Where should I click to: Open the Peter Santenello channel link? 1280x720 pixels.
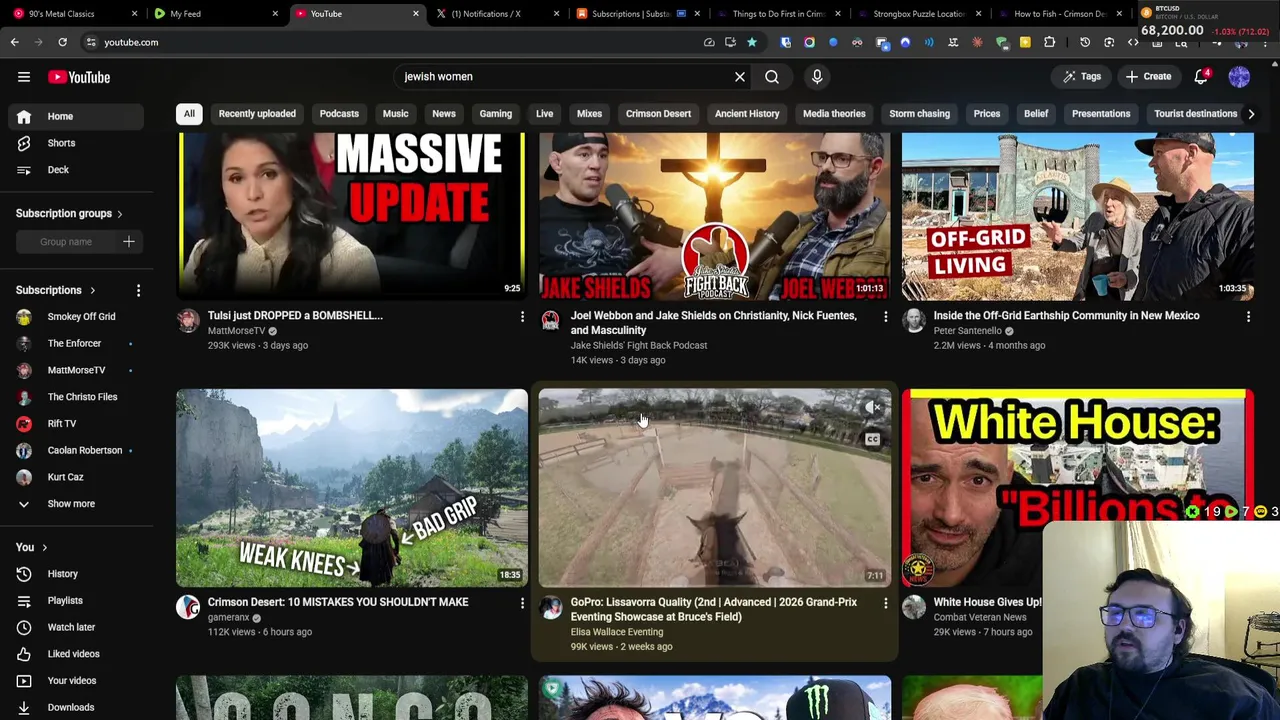tap(967, 331)
